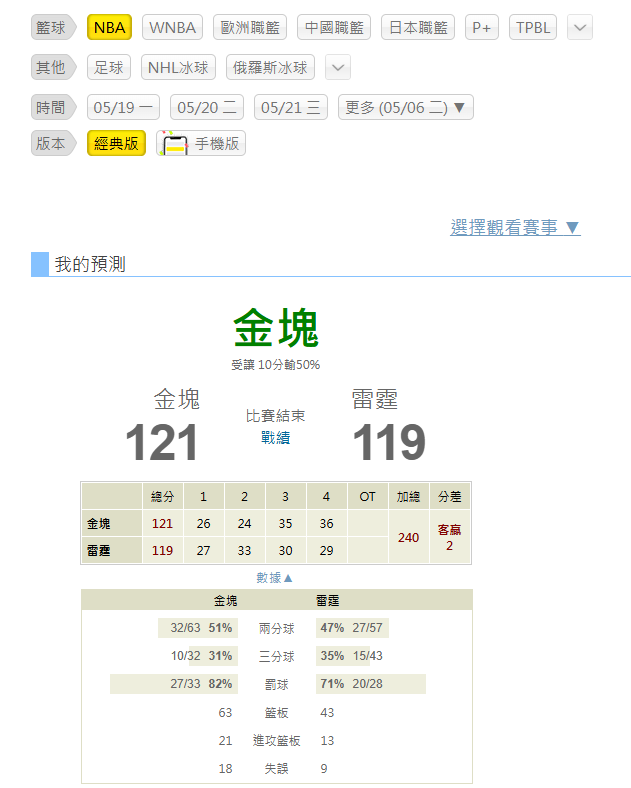Screen dimensions: 631x788
Task: Open the 戰績 link
Action: 275,438
